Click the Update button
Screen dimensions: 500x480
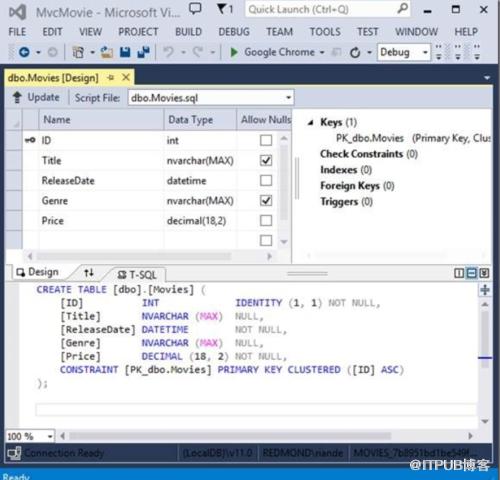(x=36, y=97)
